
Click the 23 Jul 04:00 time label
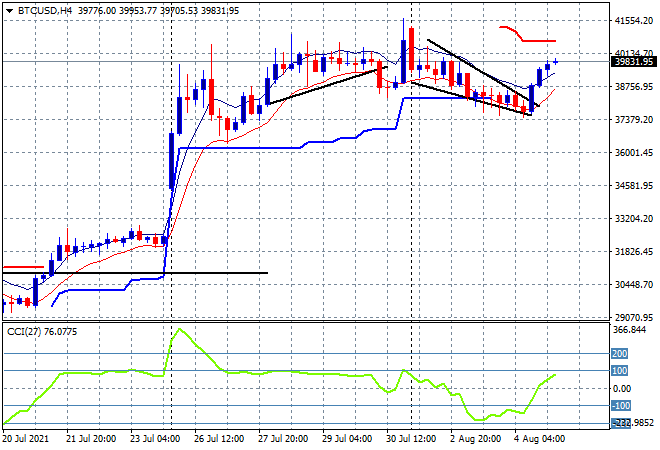(x=155, y=439)
